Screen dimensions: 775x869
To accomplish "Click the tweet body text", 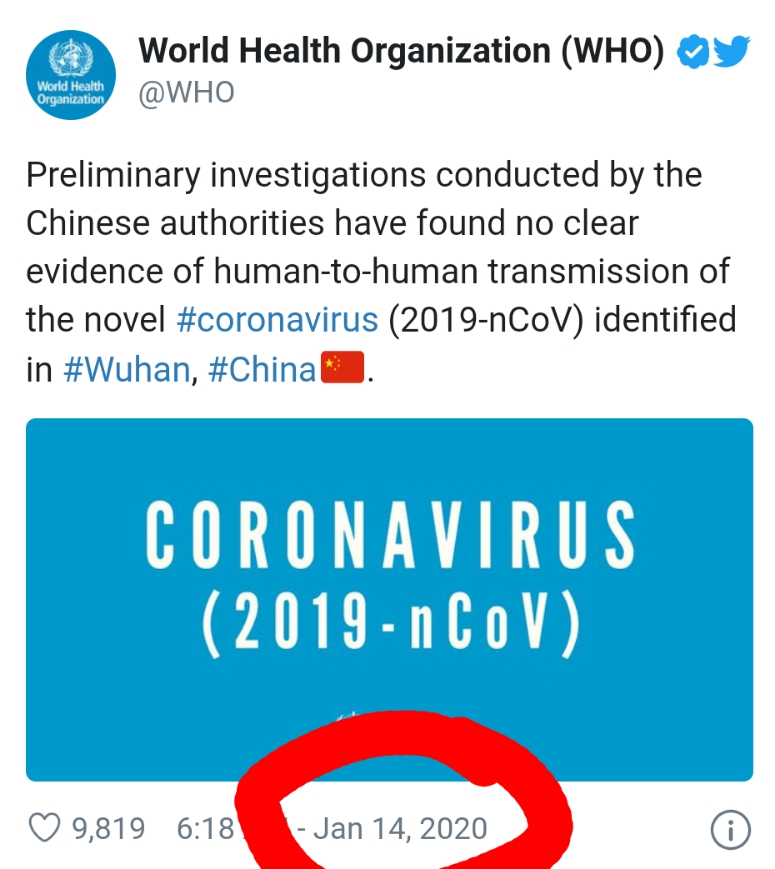I will pyautogui.click(x=381, y=272).
